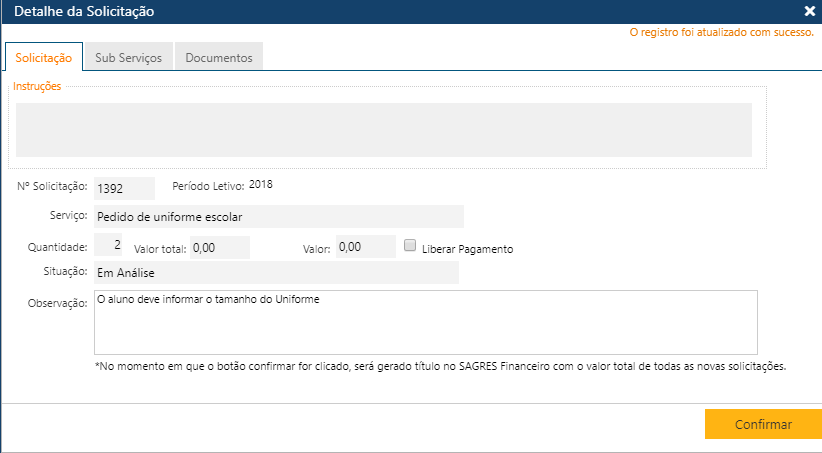Screen dimensions: 822x453
Task: Click the Instruções section heading
Action: (x=37, y=86)
